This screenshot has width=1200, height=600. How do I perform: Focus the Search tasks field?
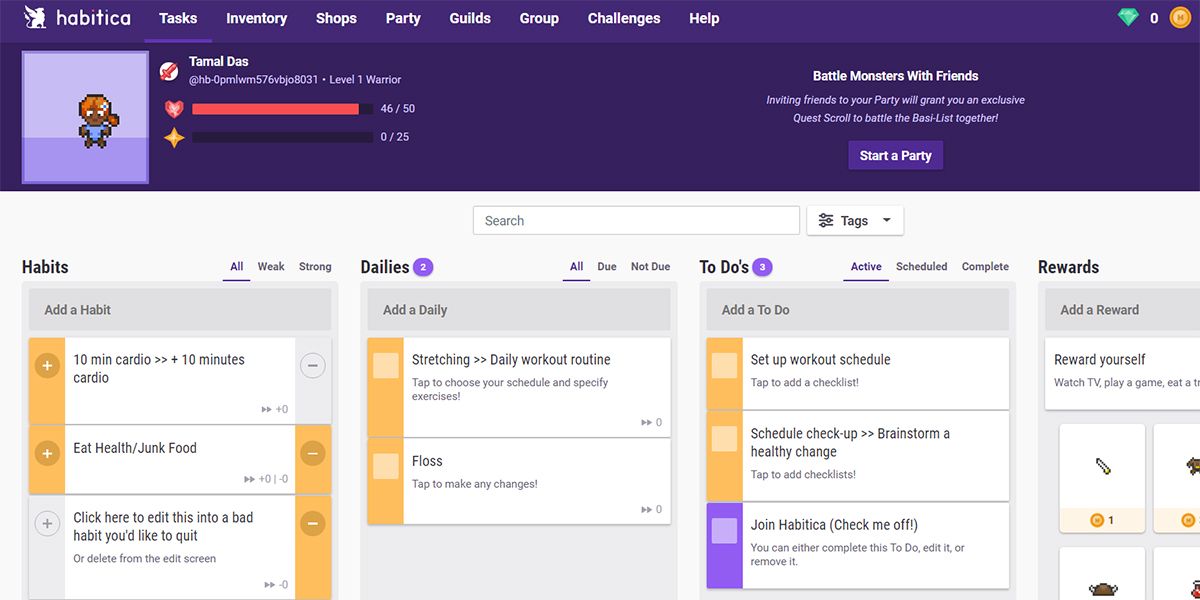(x=636, y=221)
